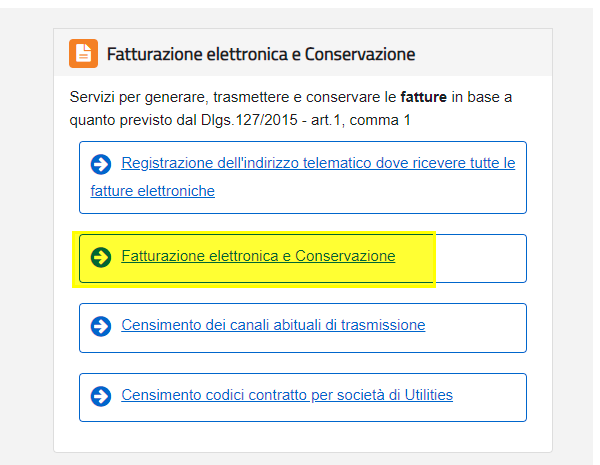600x465 pixels.
Task: Open the Censimento codici contratto per società di Utilities link
Action: [x=287, y=395]
